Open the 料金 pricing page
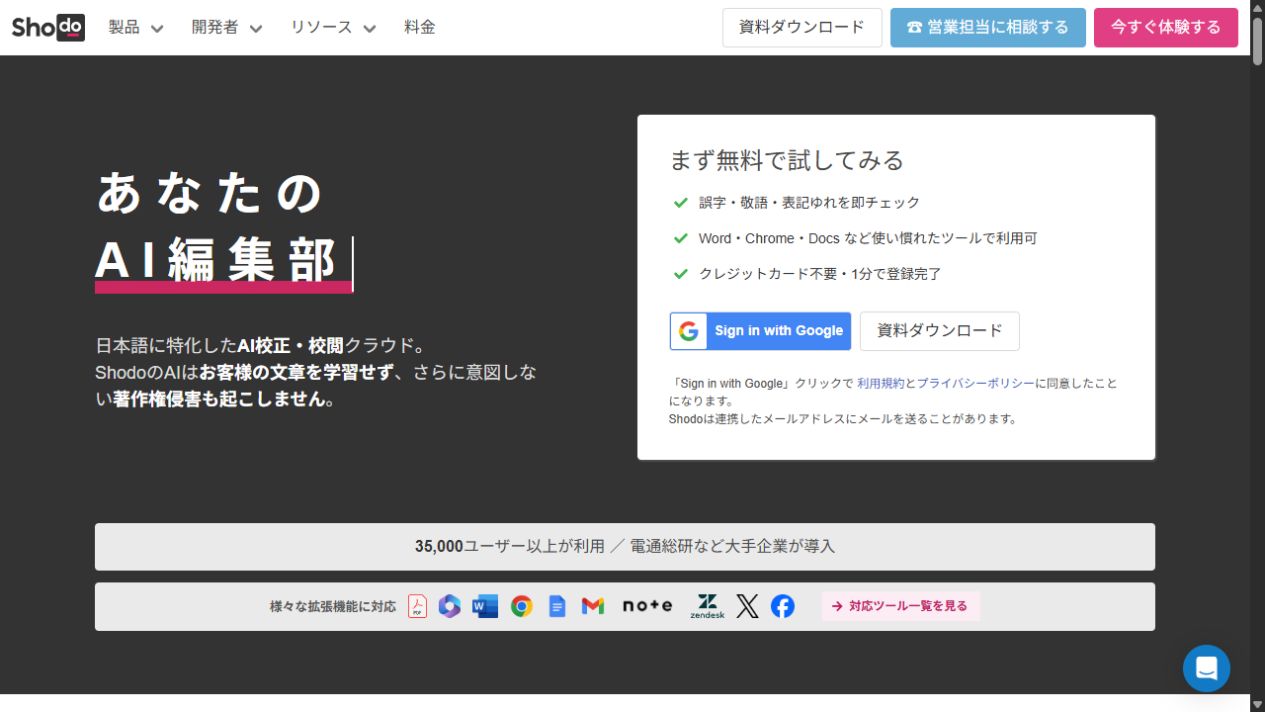 click(420, 27)
